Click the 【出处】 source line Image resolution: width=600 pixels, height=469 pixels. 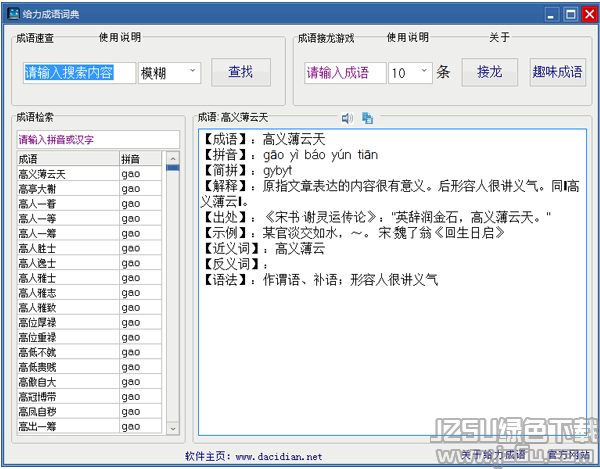pyautogui.click(x=377, y=217)
